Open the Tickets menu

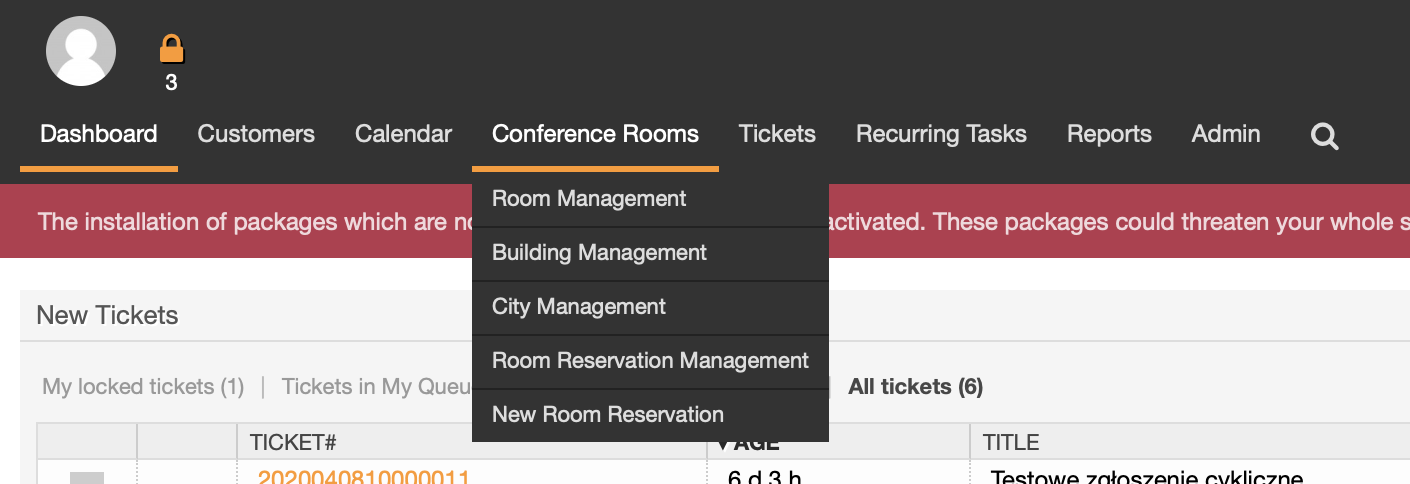pyautogui.click(x=777, y=134)
